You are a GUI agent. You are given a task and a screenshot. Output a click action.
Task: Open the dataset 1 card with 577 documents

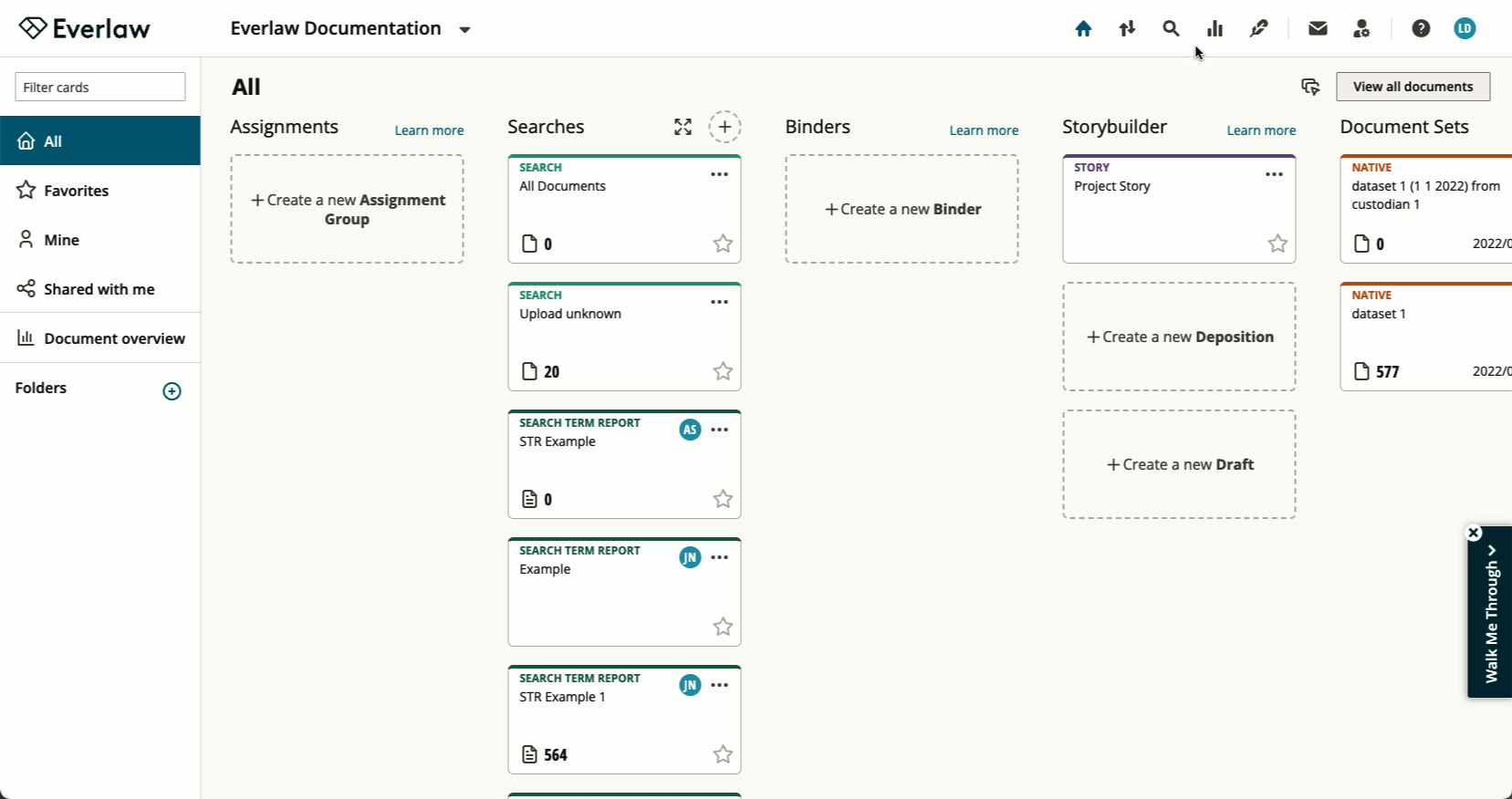[x=1425, y=337]
